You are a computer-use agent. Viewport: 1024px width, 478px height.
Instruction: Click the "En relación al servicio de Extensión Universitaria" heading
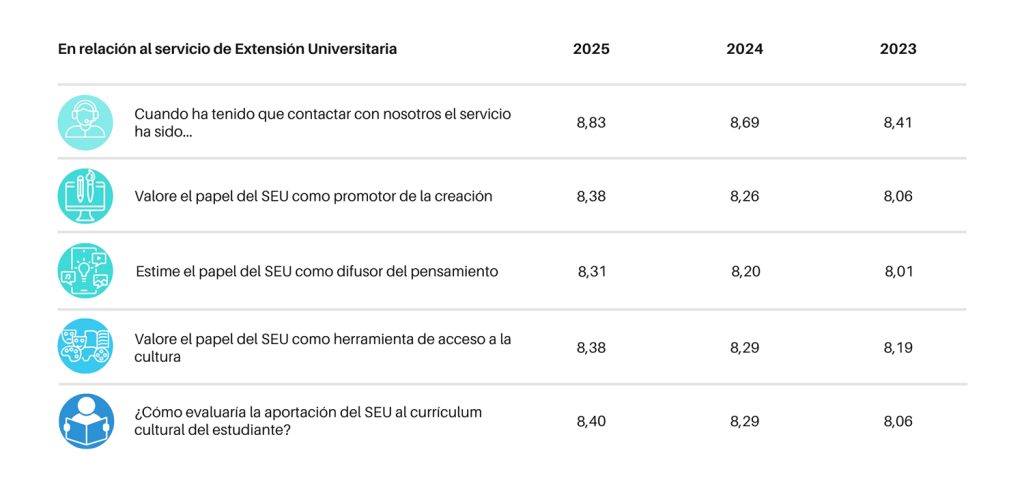pyautogui.click(x=227, y=49)
